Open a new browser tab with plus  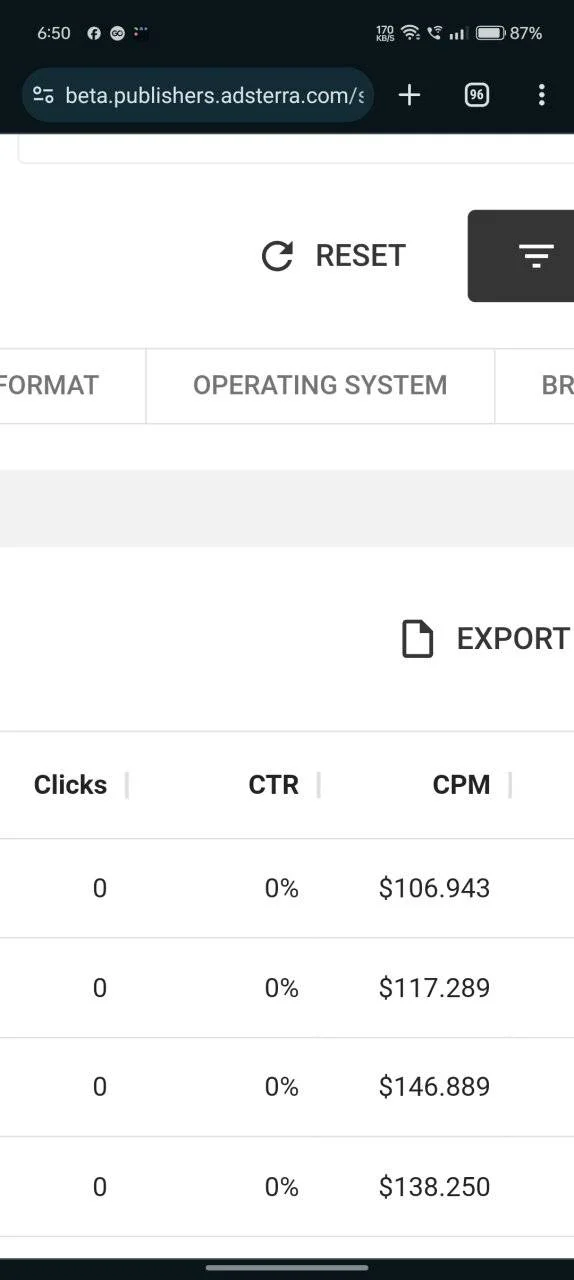pos(409,95)
